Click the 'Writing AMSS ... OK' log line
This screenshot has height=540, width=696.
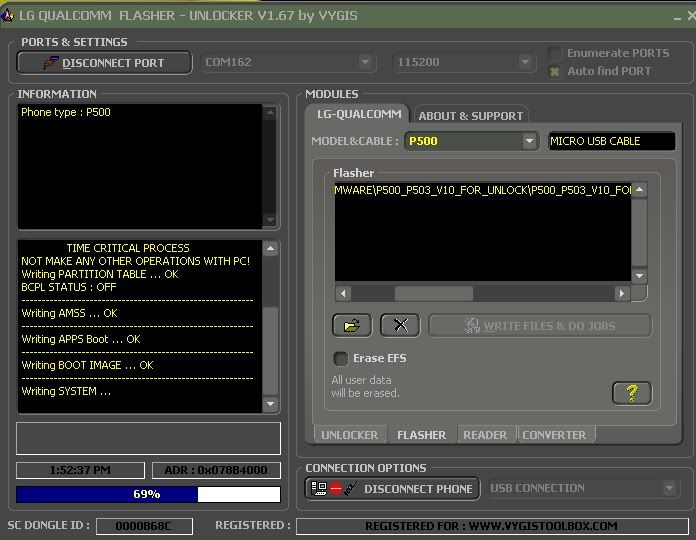pyautogui.click(x=69, y=313)
